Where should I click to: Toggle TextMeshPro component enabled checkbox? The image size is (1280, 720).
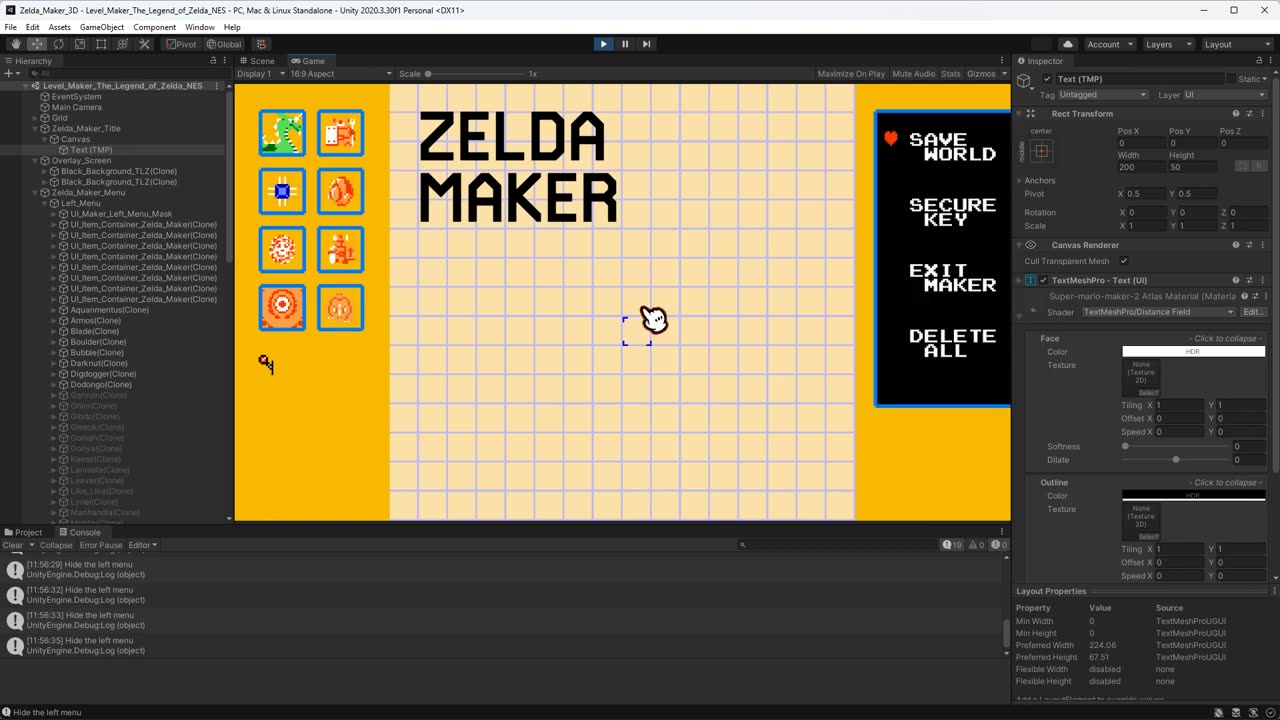[x=1043, y=280]
